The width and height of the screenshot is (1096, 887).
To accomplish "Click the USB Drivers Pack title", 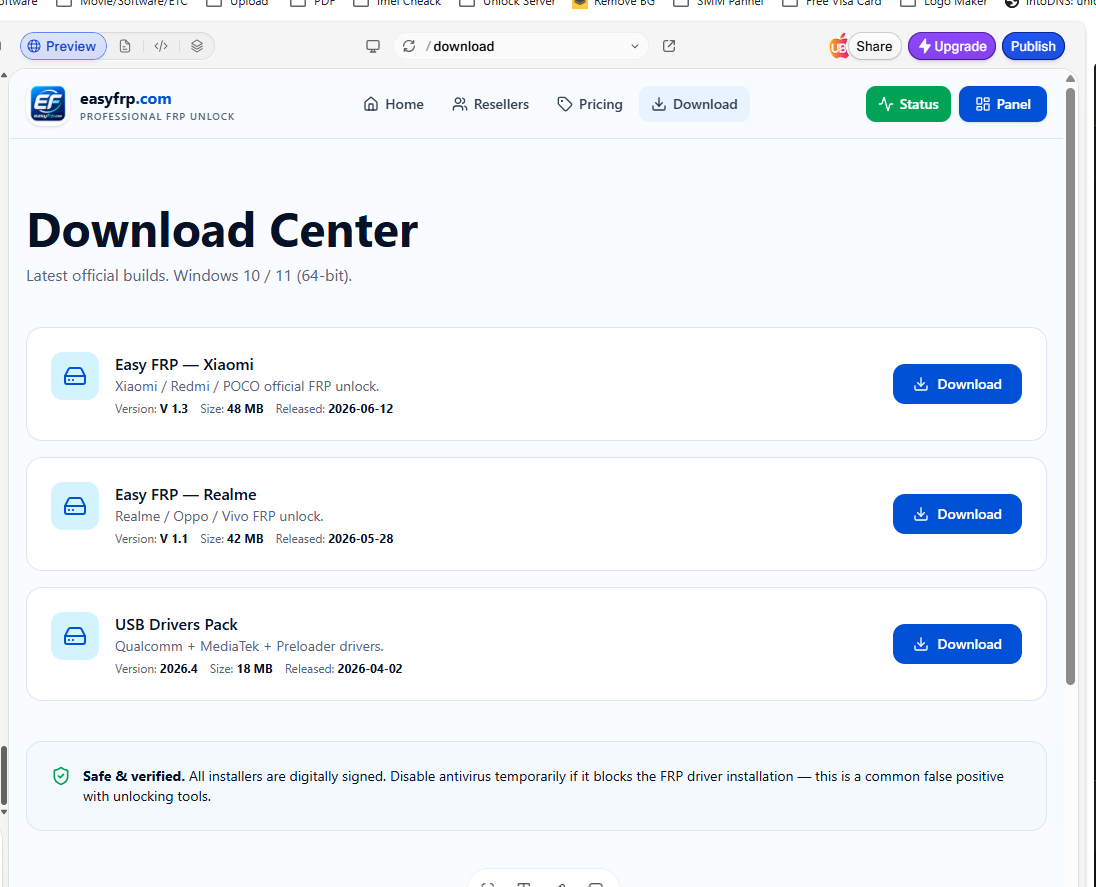I will tap(176, 624).
